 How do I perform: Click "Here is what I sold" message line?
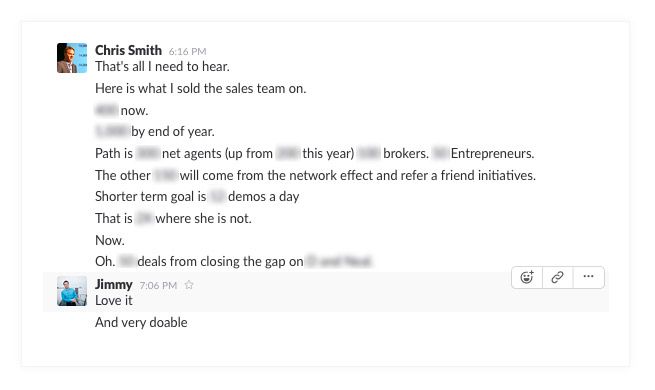201,89
